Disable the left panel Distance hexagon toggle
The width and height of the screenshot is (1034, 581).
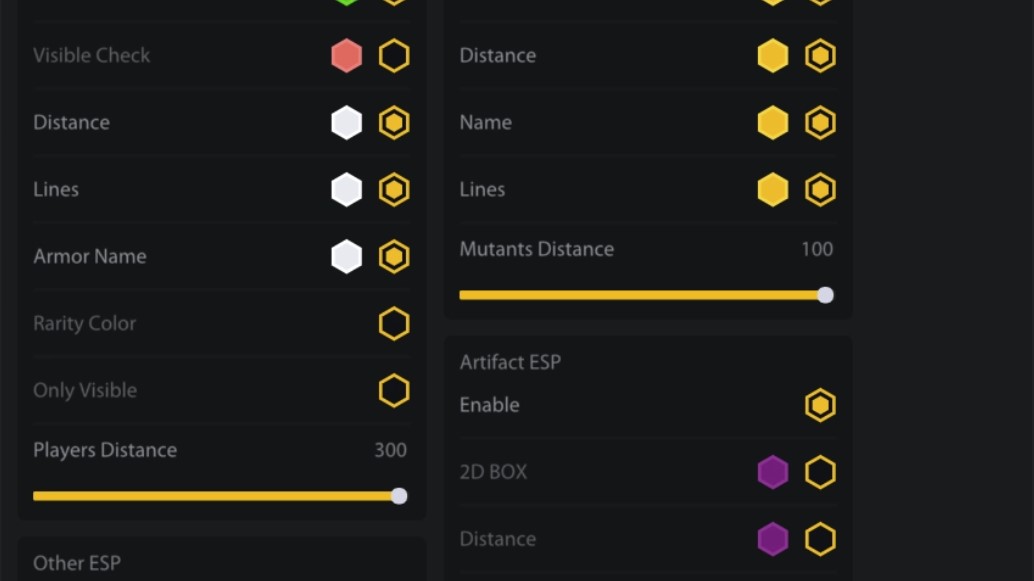(394, 123)
